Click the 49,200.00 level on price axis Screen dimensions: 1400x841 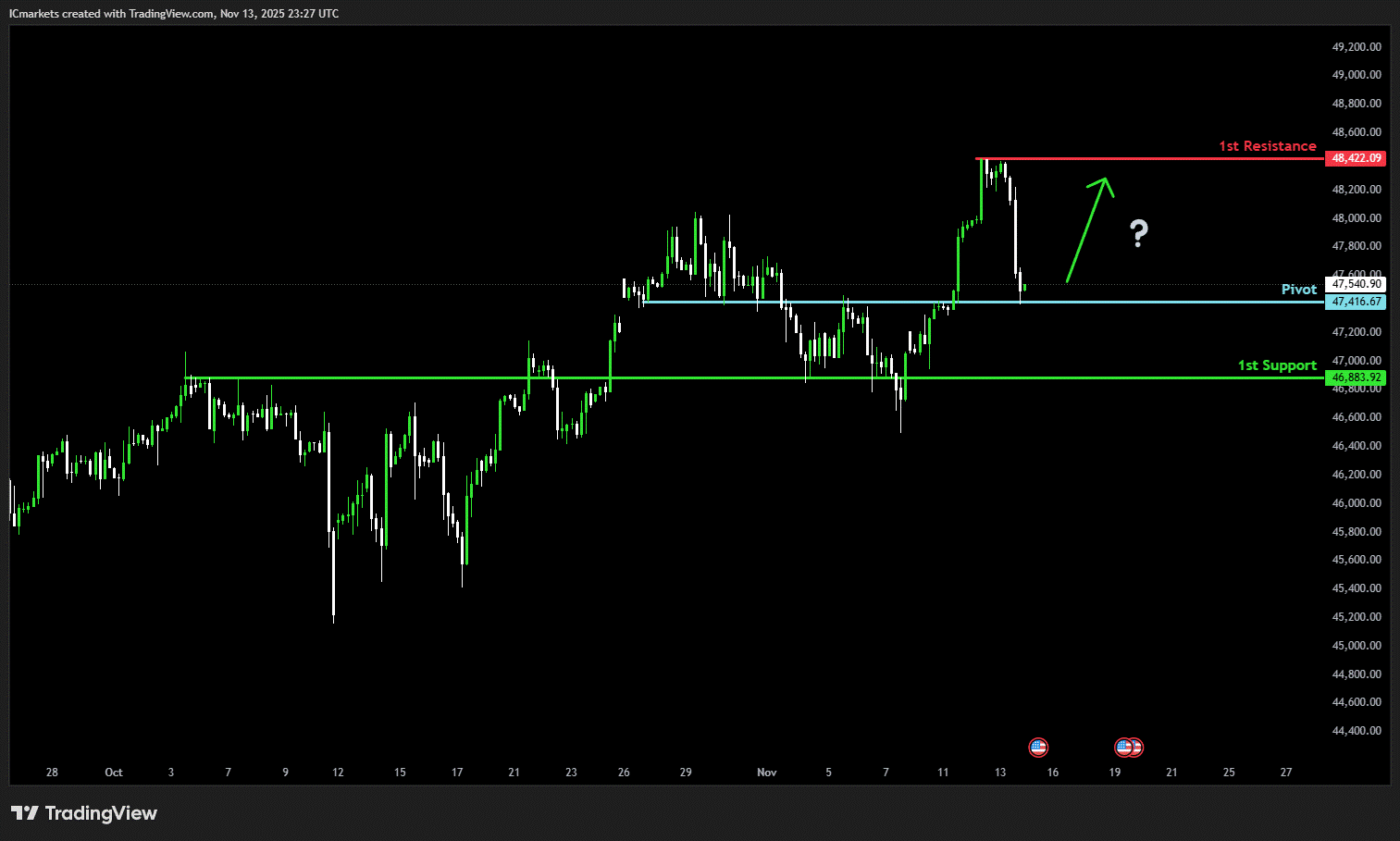pos(1356,46)
